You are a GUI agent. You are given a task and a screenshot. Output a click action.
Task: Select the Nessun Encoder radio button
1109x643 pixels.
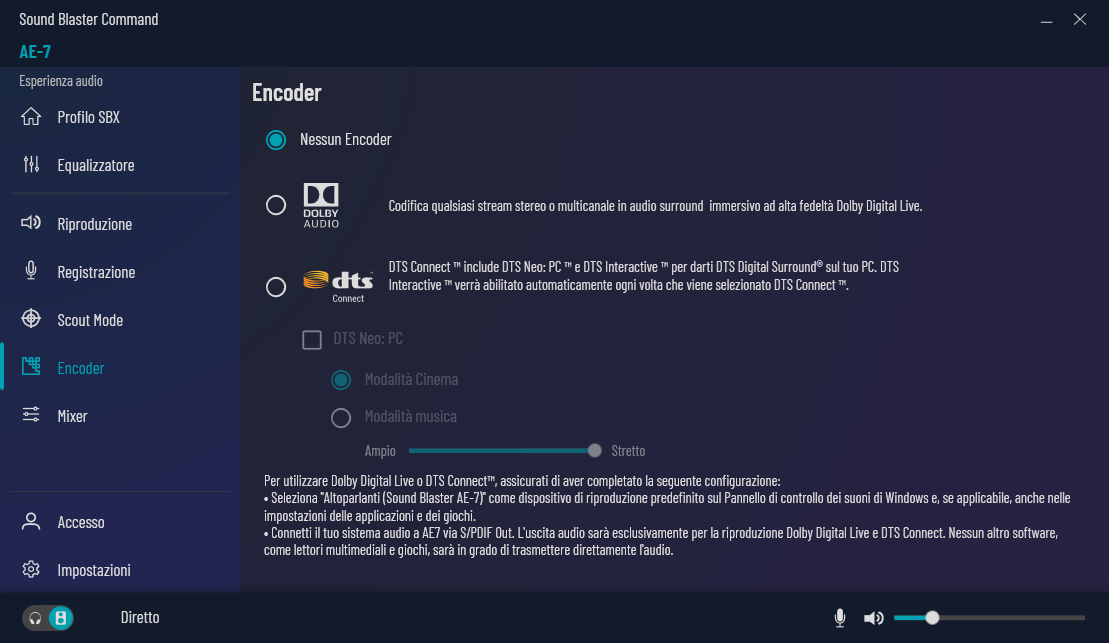click(276, 140)
